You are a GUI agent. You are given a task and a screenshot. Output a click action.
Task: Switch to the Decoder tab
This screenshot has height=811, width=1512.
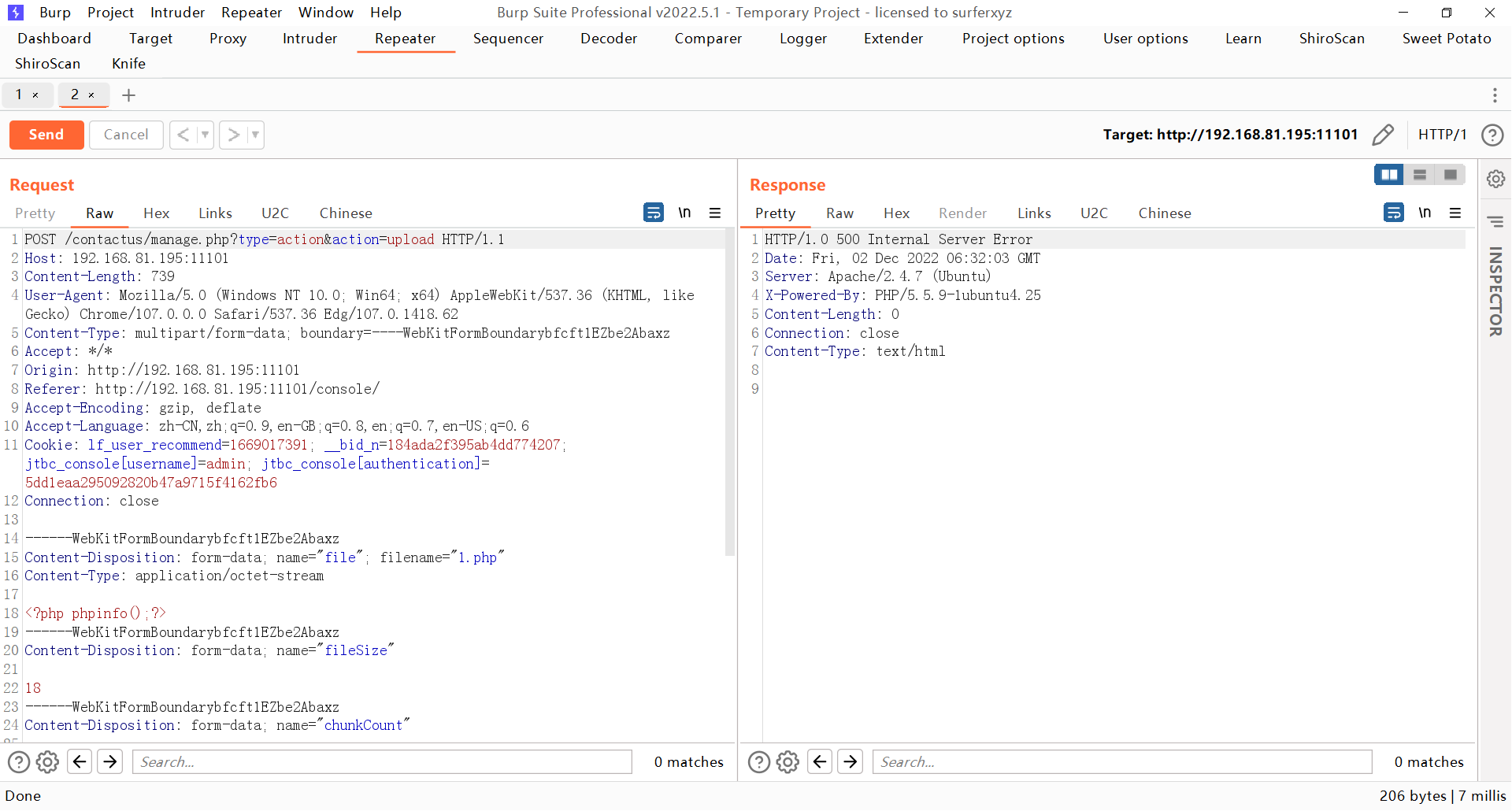[x=609, y=39]
